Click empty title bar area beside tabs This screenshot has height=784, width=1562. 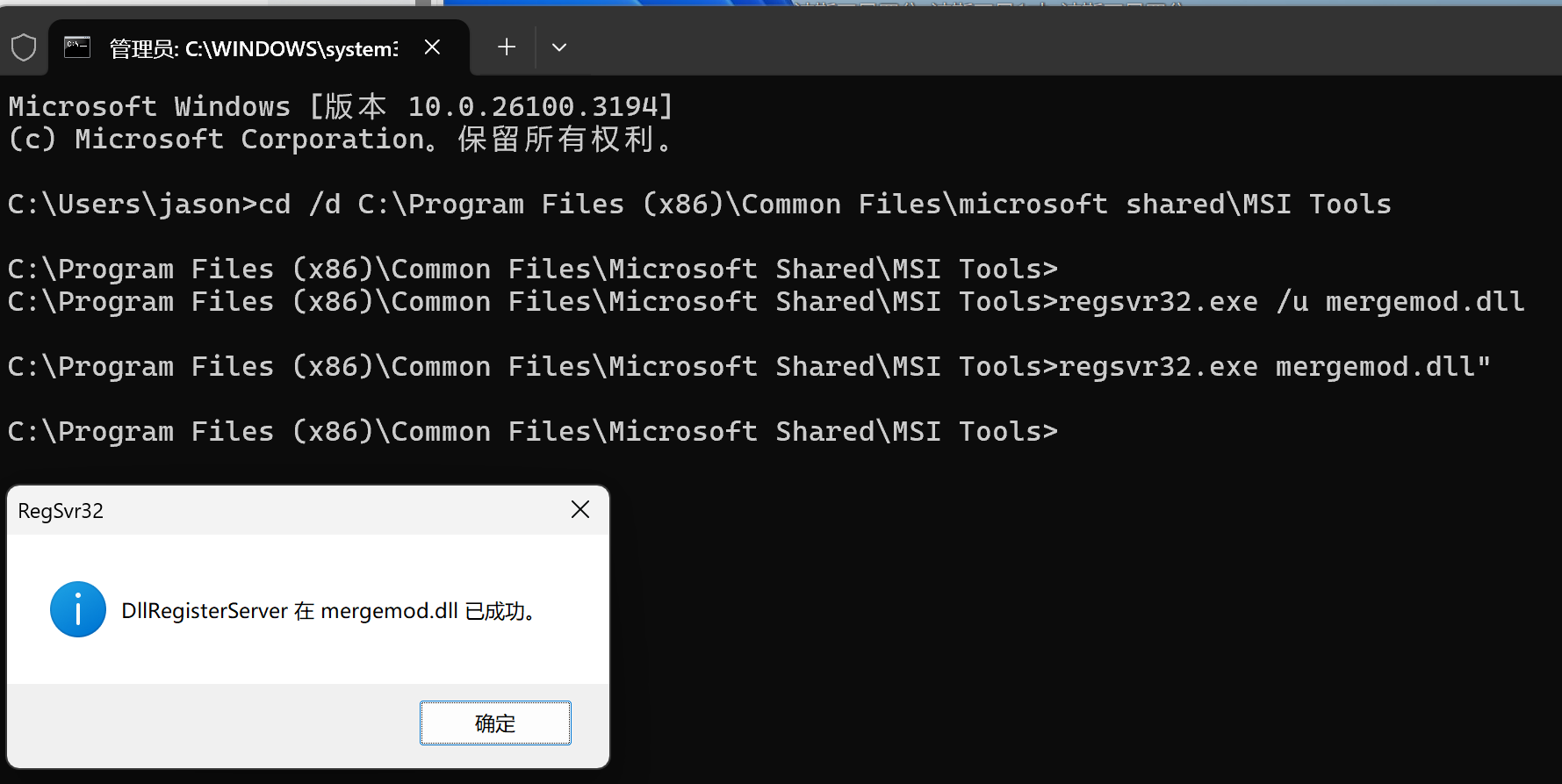point(1054,44)
